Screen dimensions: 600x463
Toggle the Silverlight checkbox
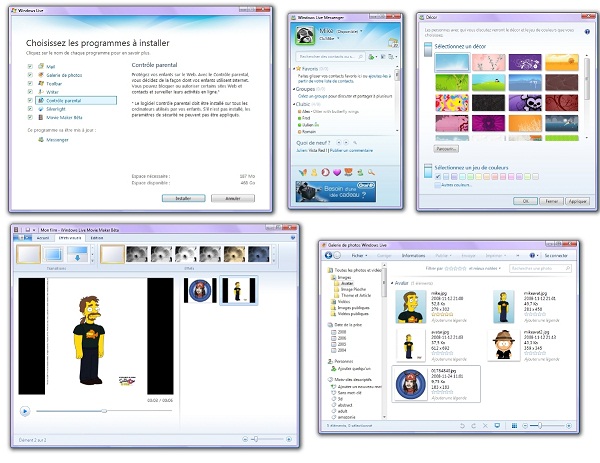[30, 109]
